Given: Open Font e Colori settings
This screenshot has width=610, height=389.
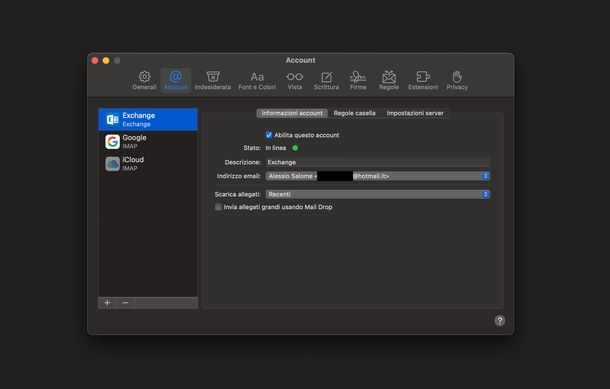Looking at the screenshot, I should [257, 81].
